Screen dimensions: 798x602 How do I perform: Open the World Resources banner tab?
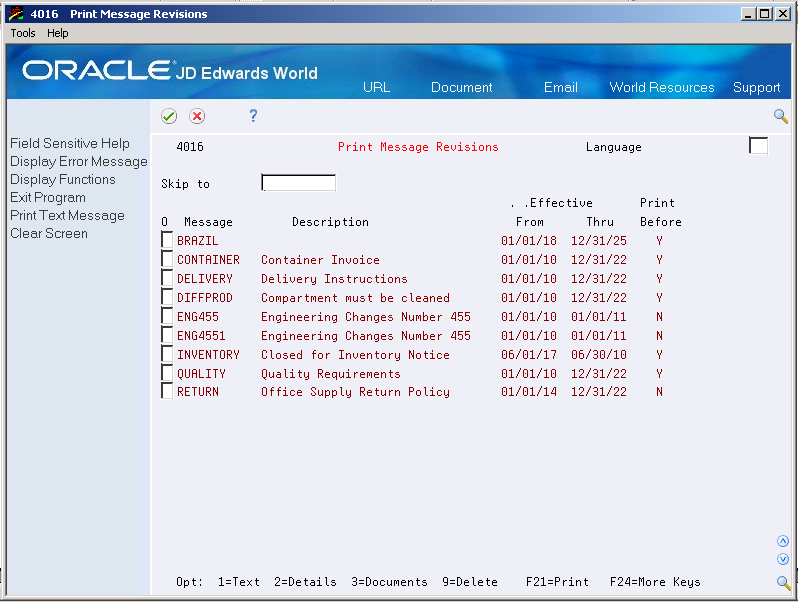point(662,88)
